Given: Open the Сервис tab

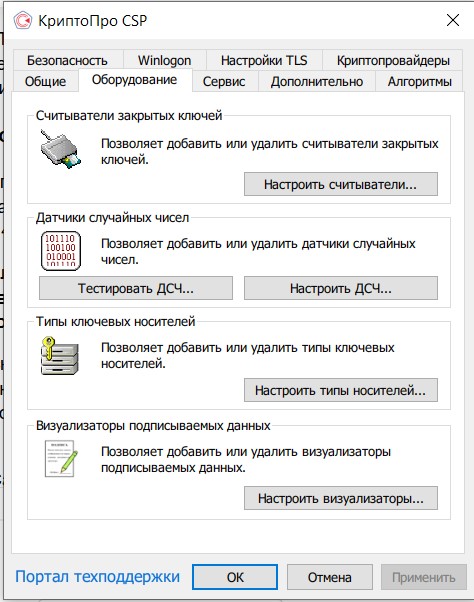Looking at the screenshot, I should [x=224, y=81].
